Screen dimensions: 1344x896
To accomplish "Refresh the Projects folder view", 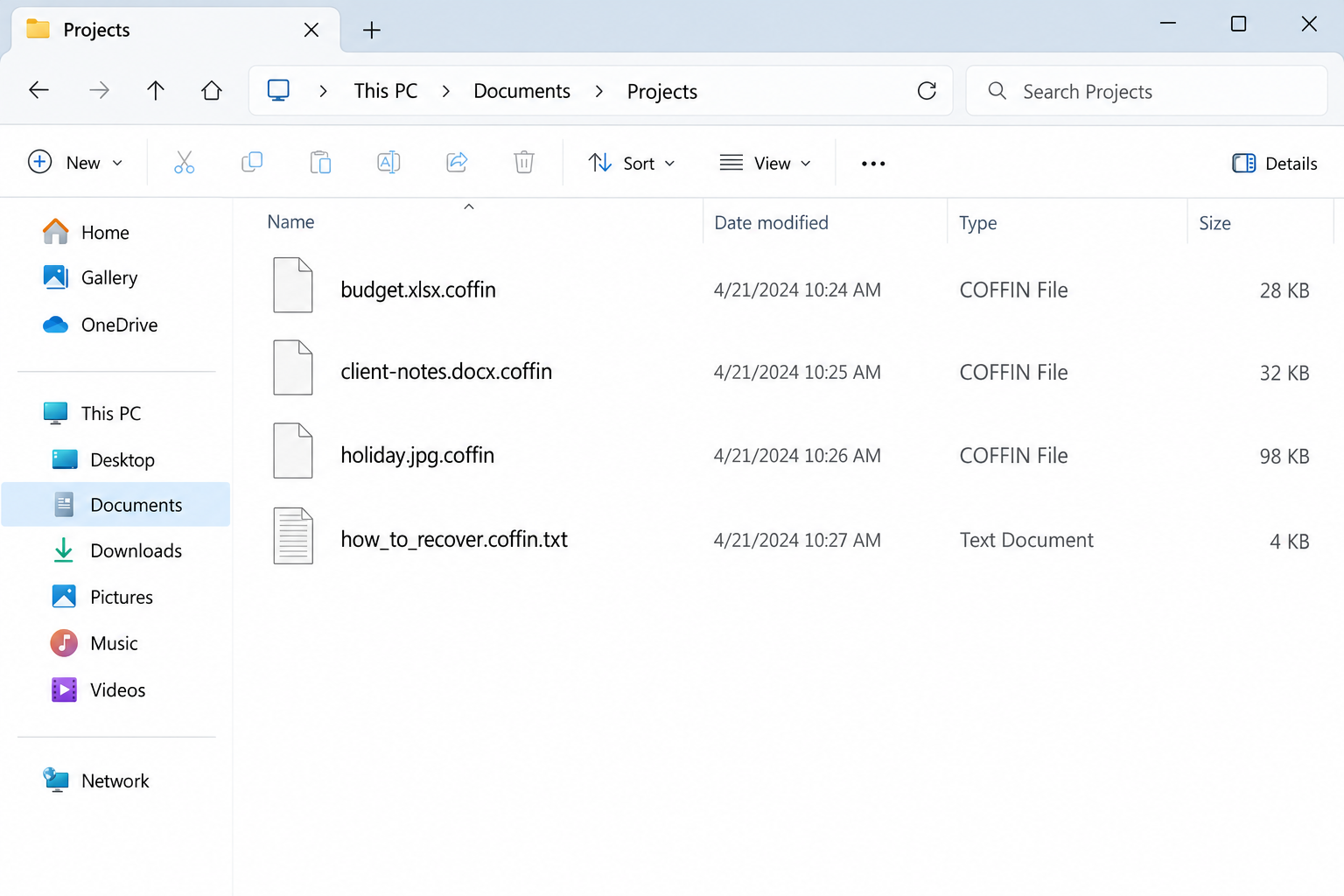I will pos(927,91).
